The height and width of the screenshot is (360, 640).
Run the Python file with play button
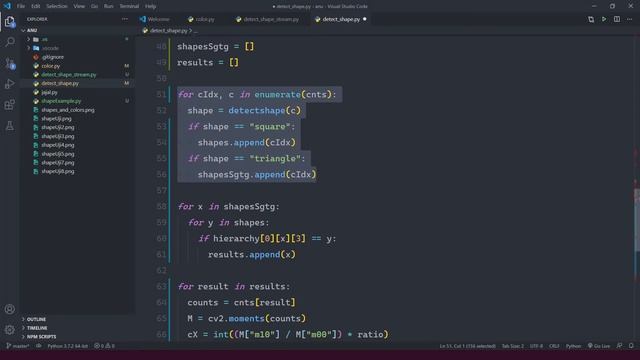tap(604, 19)
